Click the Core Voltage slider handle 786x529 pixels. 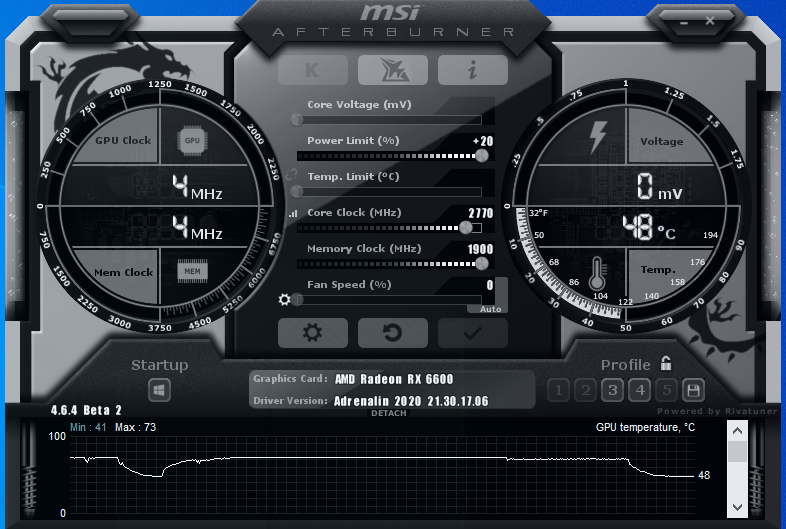(x=297, y=119)
